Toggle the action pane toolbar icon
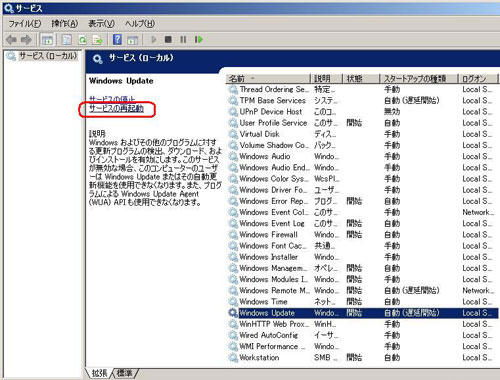500x380 pixels. [x=132, y=40]
